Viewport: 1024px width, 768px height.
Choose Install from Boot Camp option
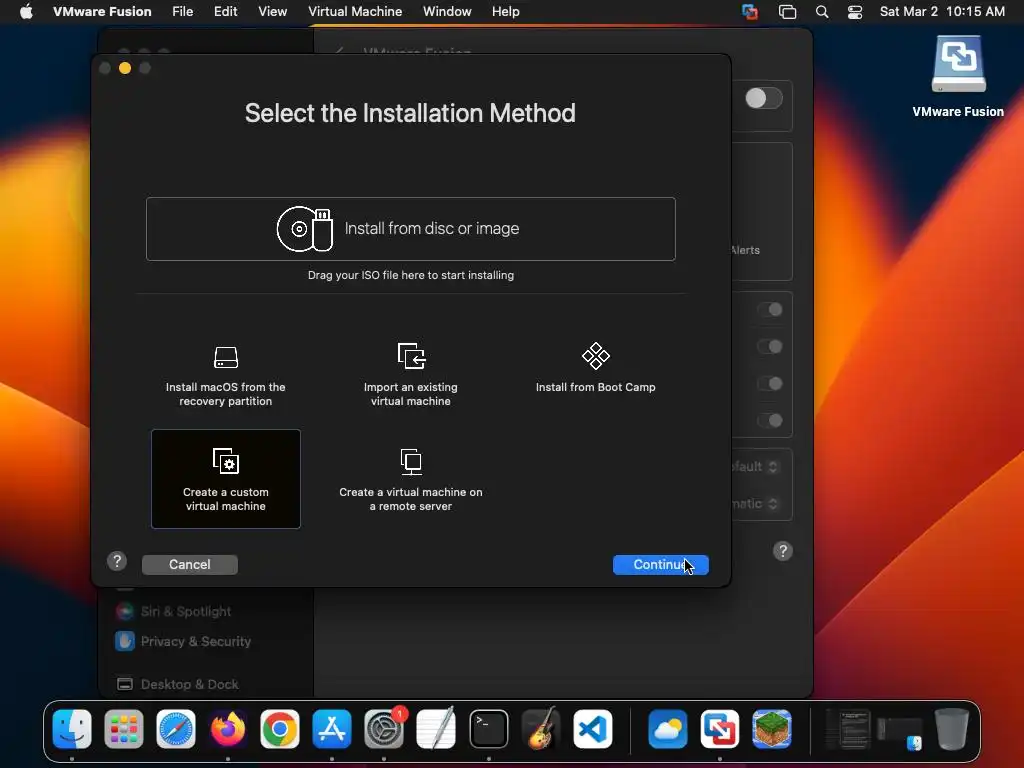(x=596, y=368)
